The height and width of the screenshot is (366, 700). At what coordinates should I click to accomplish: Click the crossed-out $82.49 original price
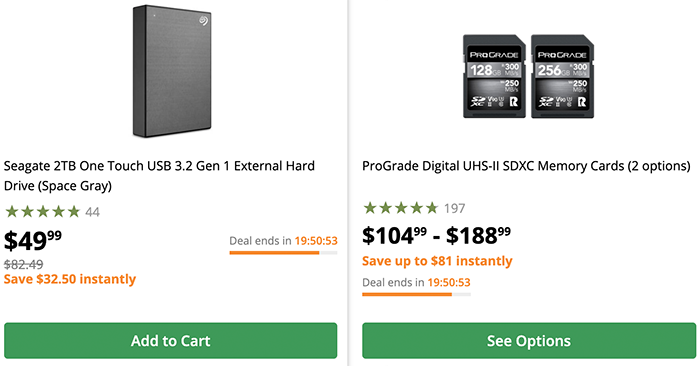(24, 264)
